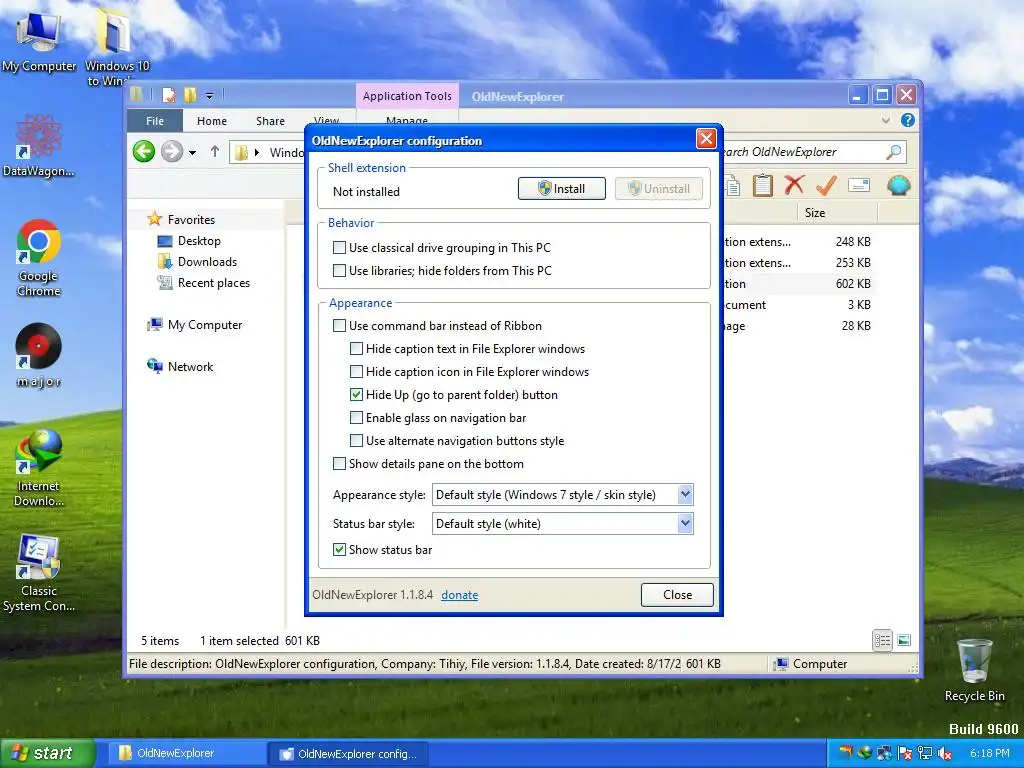Click the Forward arrow in Explorer
Viewport: 1024px width, 768px height.
pos(172,152)
